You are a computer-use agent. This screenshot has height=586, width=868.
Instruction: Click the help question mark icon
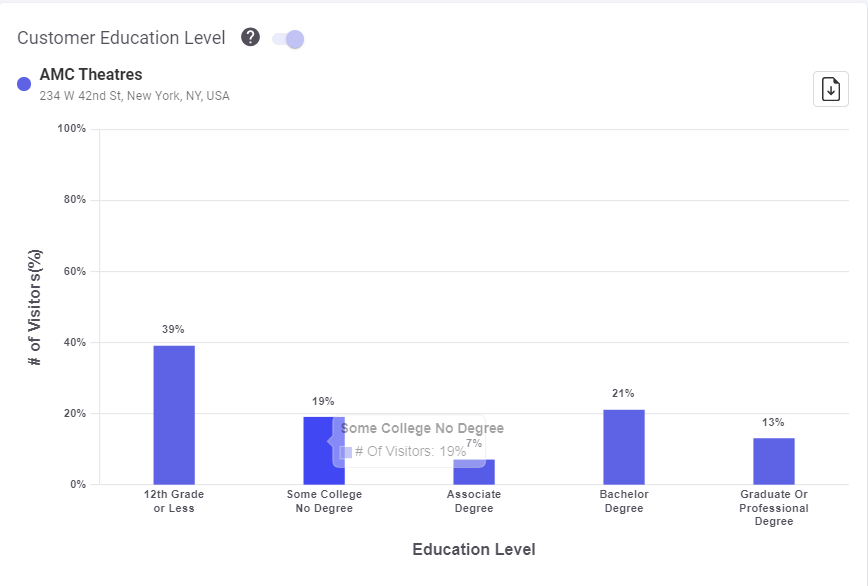click(x=250, y=38)
